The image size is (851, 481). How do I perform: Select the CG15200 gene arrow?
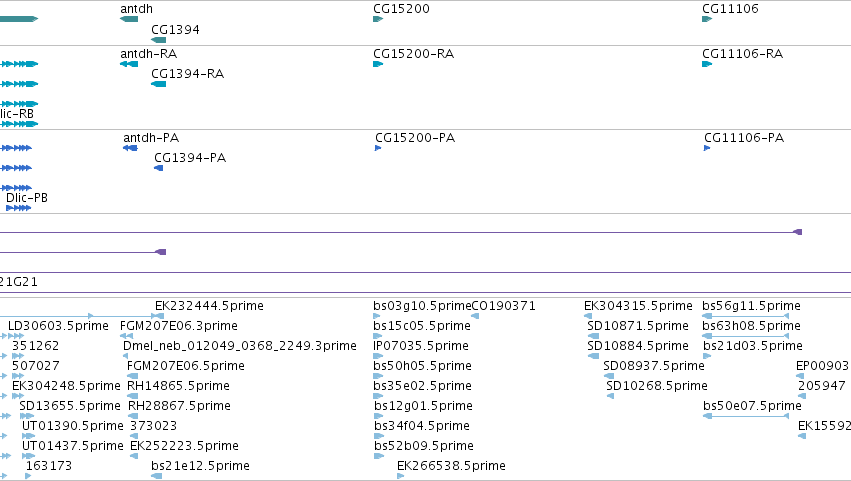(x=378, y=19)
